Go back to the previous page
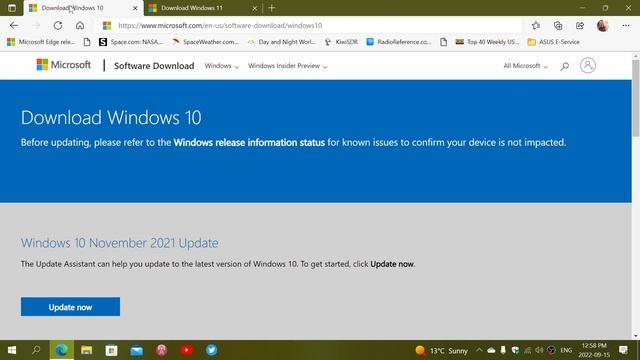 click(14, 25)
